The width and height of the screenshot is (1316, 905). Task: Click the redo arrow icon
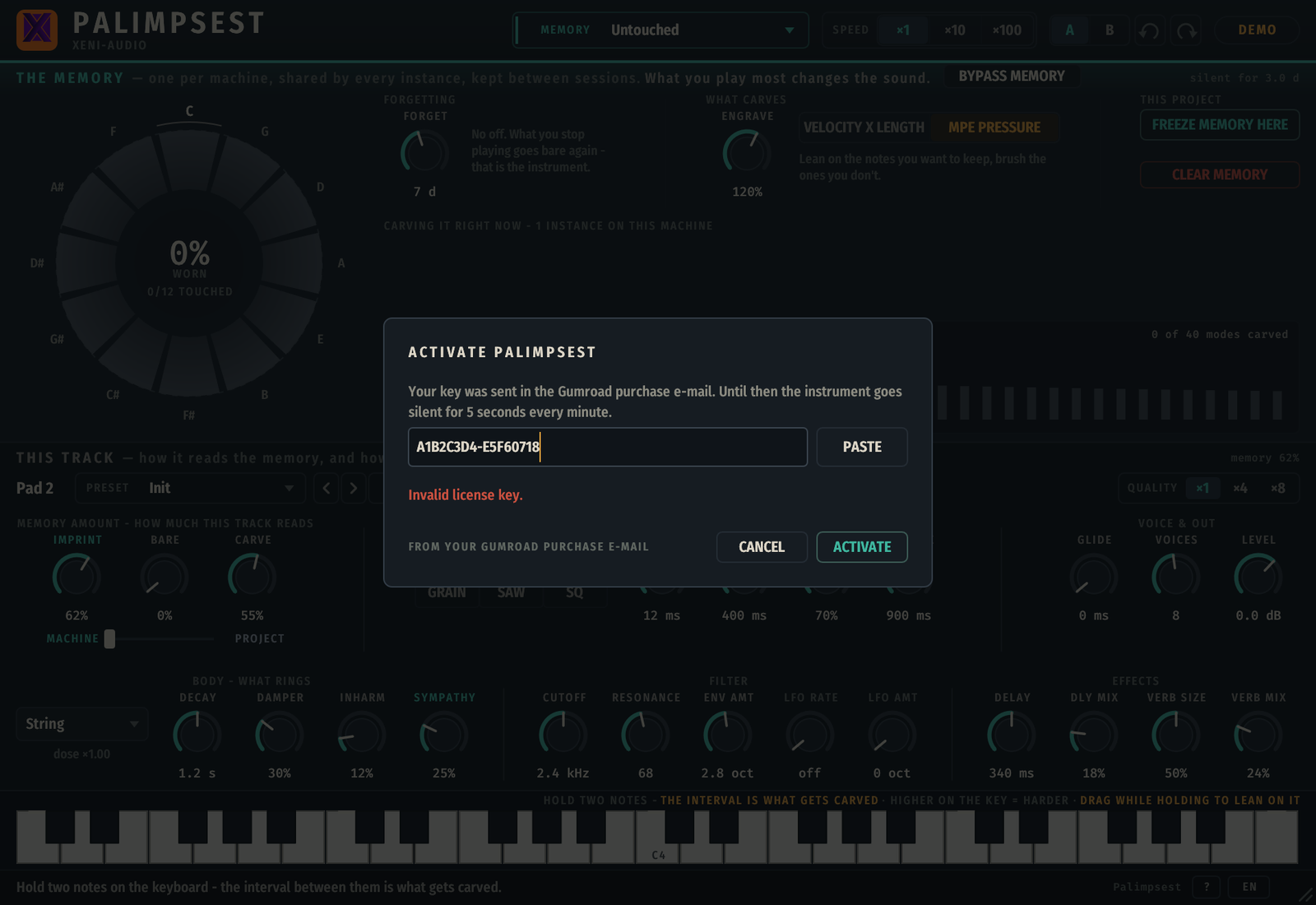click(x=1187, y=30)
